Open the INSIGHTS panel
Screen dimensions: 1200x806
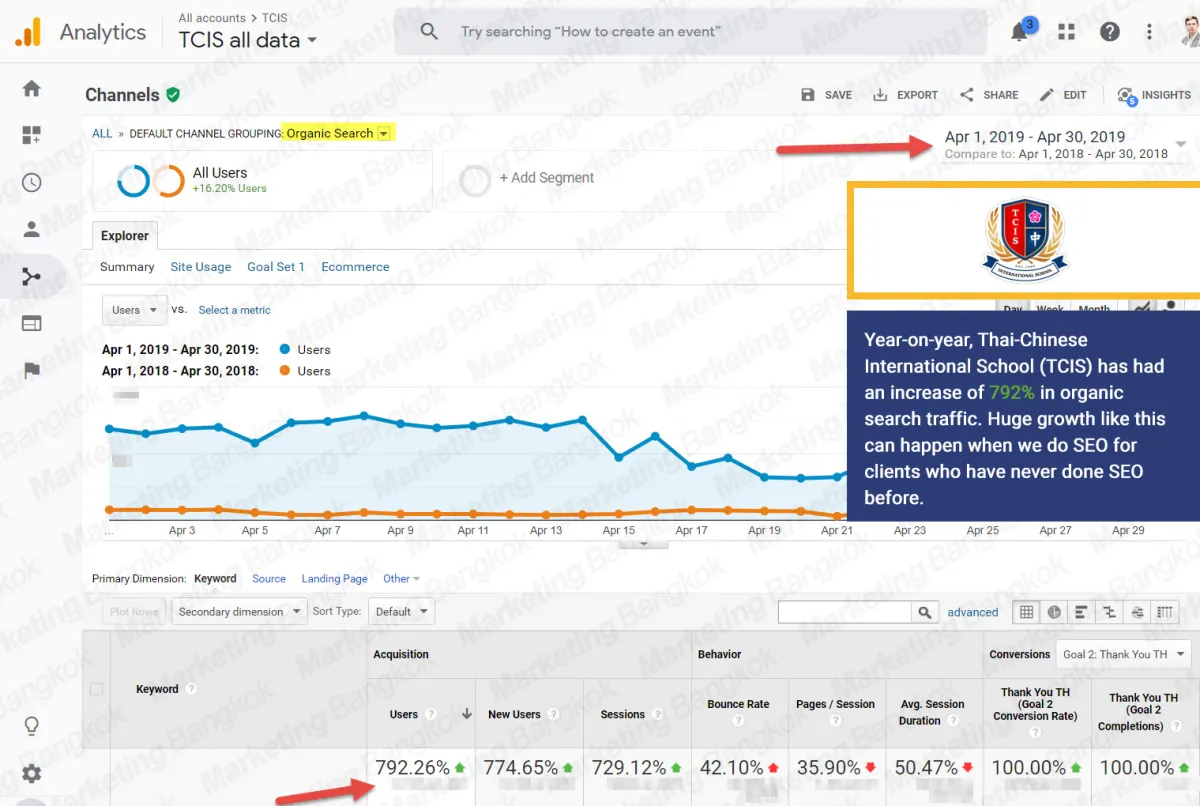click(1154, 95)
